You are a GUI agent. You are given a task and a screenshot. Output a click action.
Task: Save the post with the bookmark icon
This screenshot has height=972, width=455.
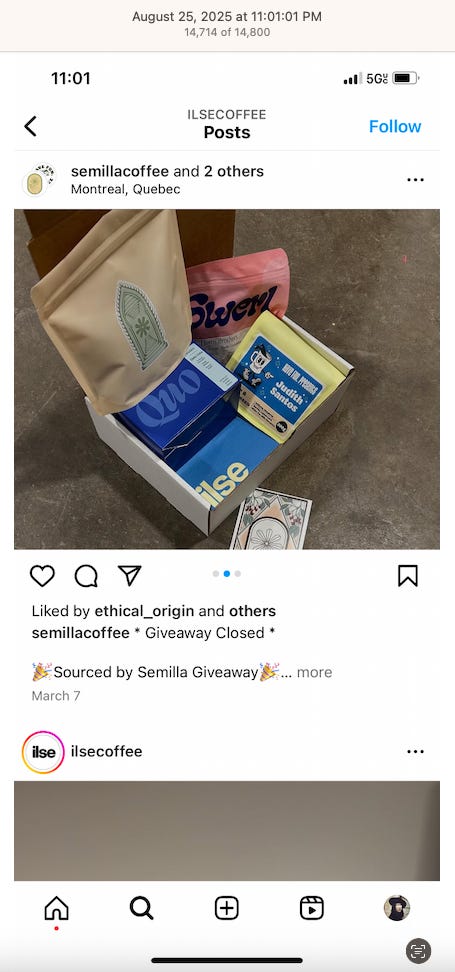pos(407,576)
